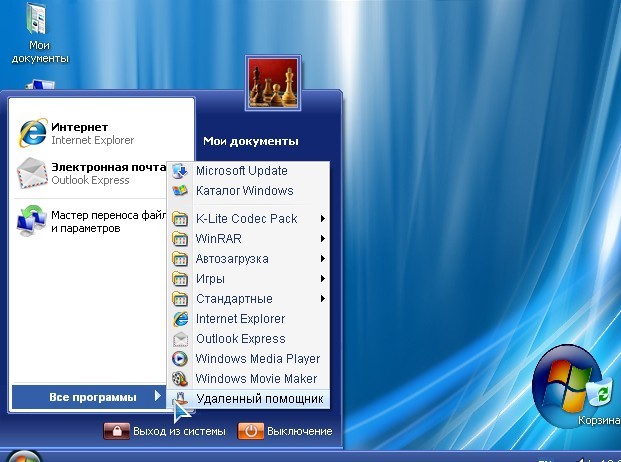This screenshot has height=462, width=621.
Task: Select Microsoft Update menu entry
Action: click(248, 171)
